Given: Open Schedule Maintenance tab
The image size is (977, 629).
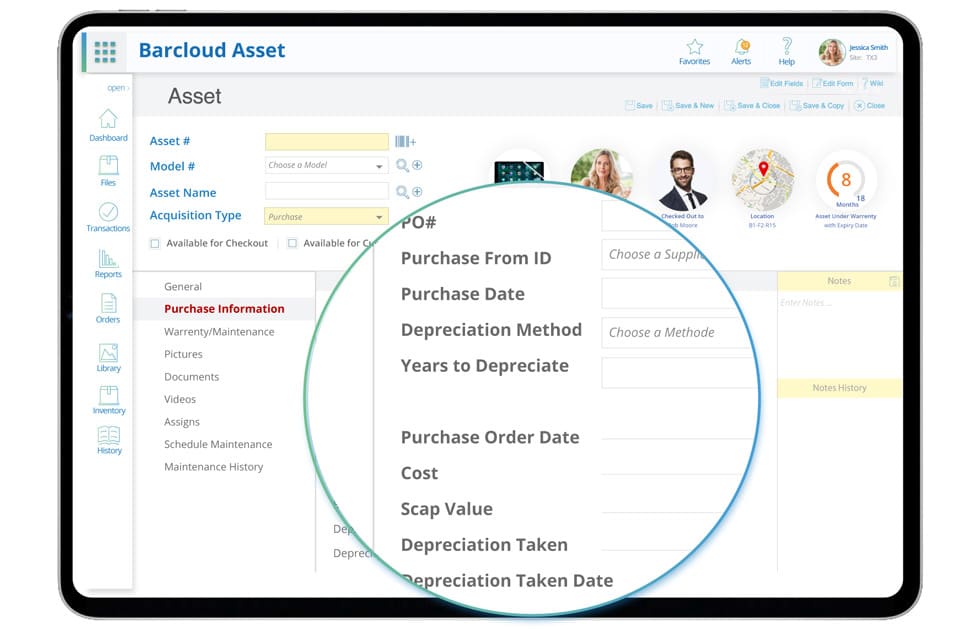Looking at the screenshot, I should click(x=218, y=444).
